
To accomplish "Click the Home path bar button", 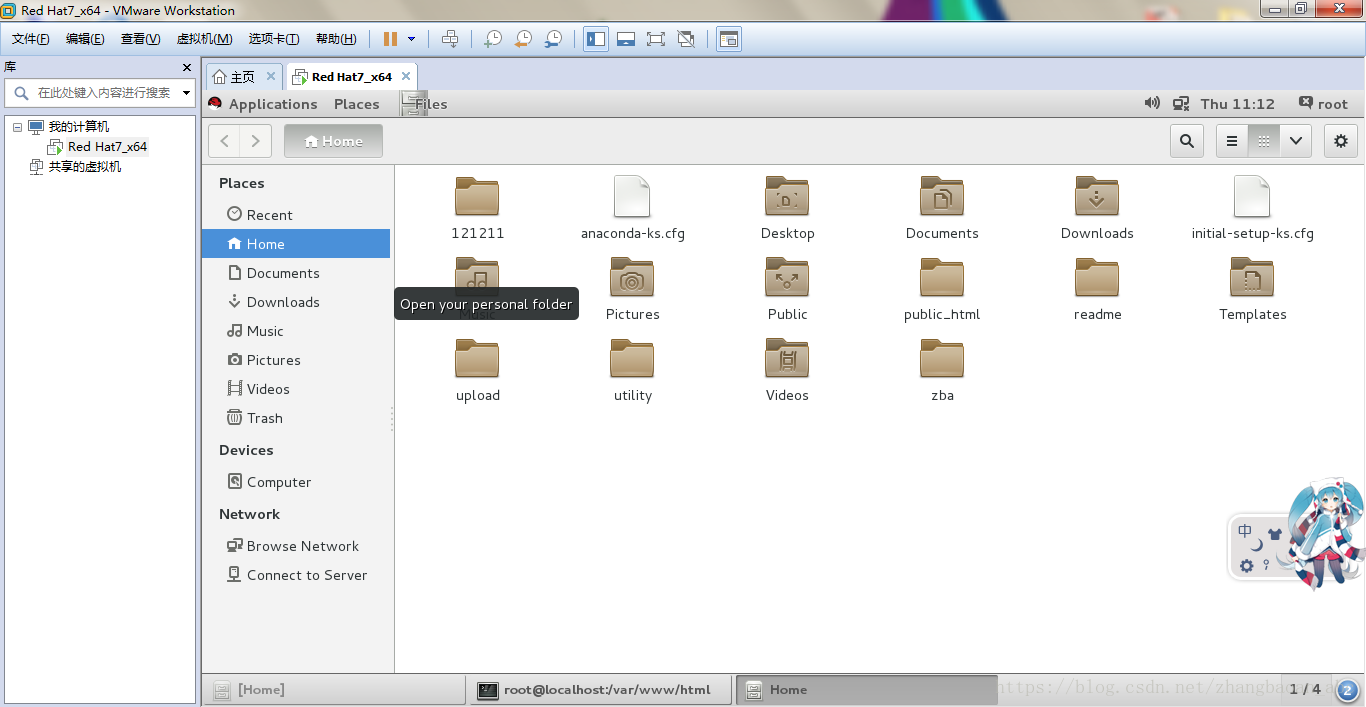I will [333, 141].
